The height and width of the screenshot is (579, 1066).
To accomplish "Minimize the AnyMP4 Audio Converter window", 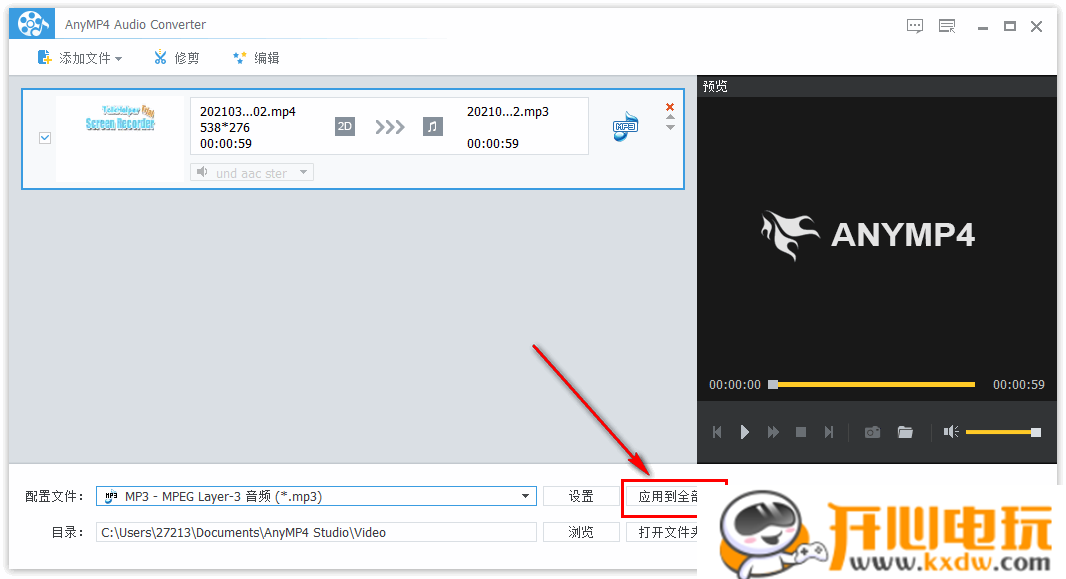I will click(x=982, y=27).
